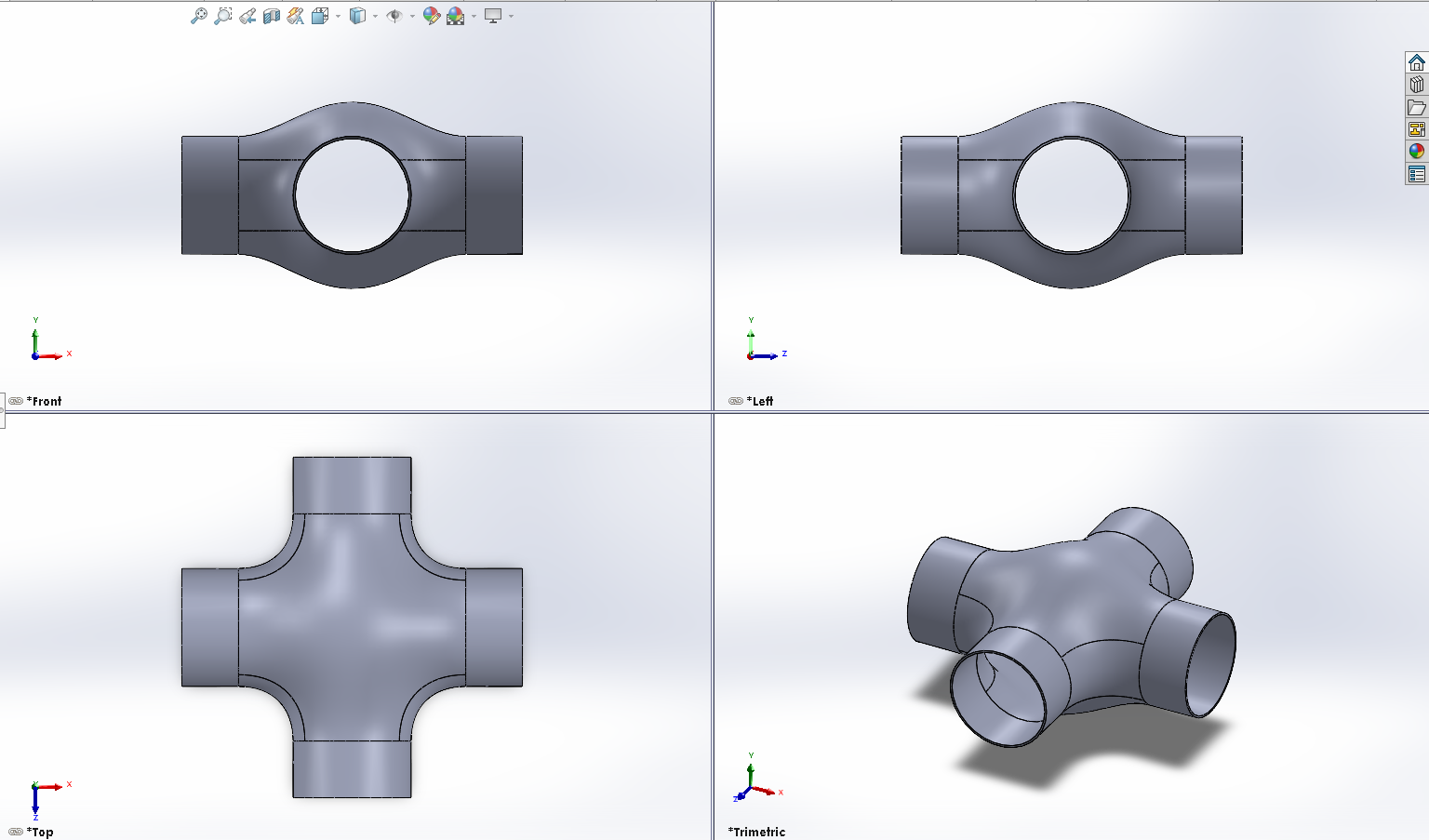1429x840 pixels.
Task: Open the SOLIDWORKS Resources home tab
Action: pos(1417,62)
